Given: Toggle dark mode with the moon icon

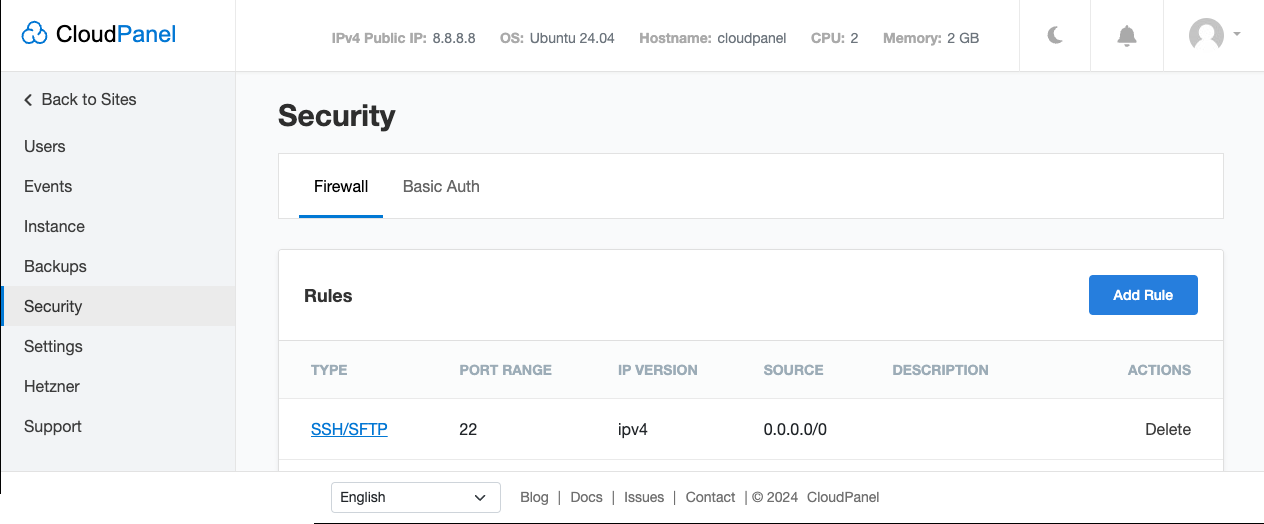Looking at the screenshot, I should 1055,36.
